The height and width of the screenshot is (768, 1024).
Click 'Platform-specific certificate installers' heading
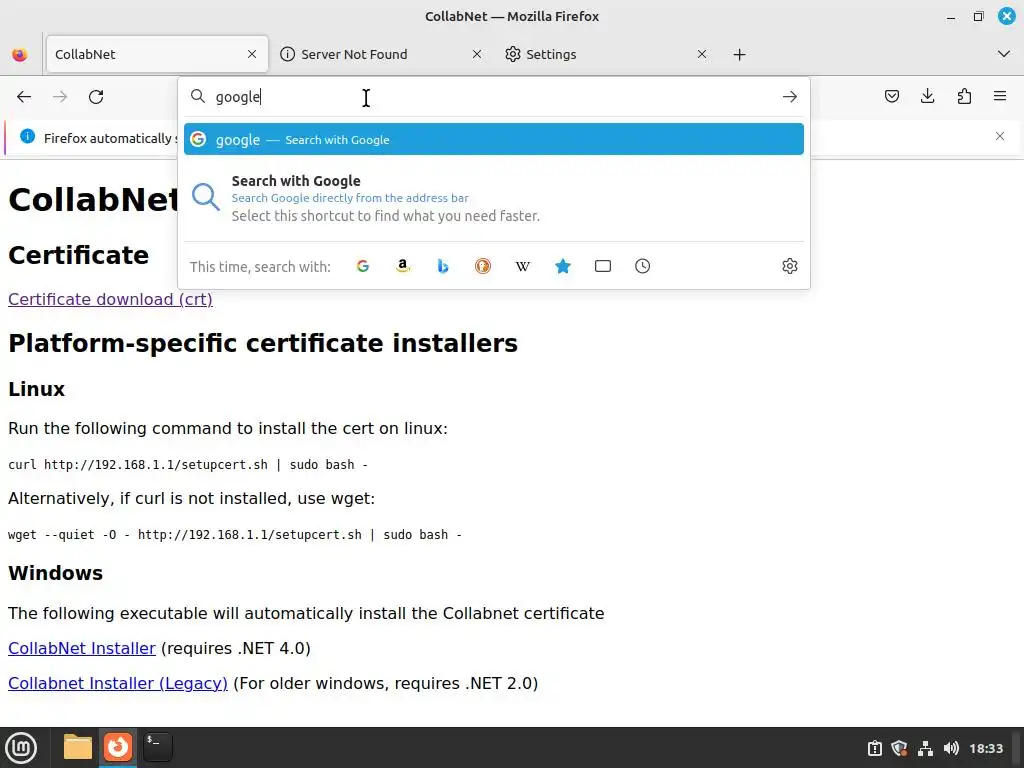pyautogui.click(x=263, y=343)
